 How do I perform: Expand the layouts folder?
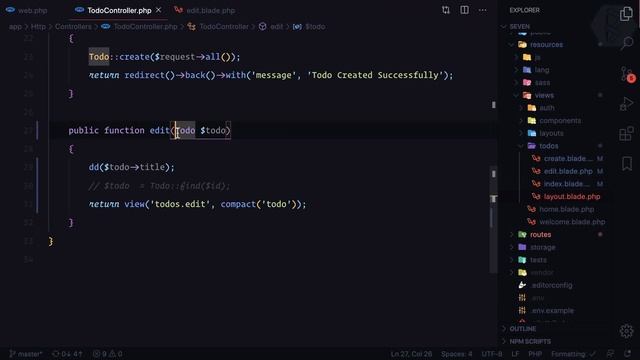coord(551,133)
